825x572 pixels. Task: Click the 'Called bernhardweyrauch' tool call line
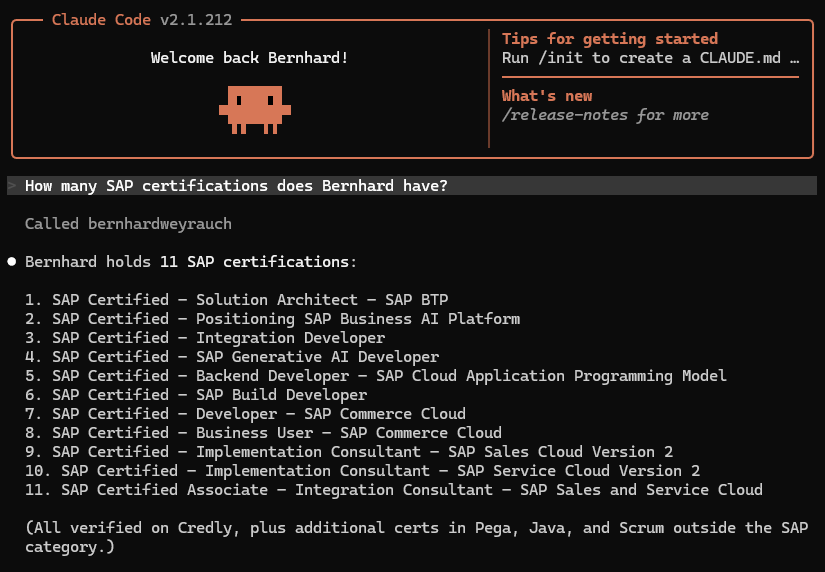click(x=128, y=224)
